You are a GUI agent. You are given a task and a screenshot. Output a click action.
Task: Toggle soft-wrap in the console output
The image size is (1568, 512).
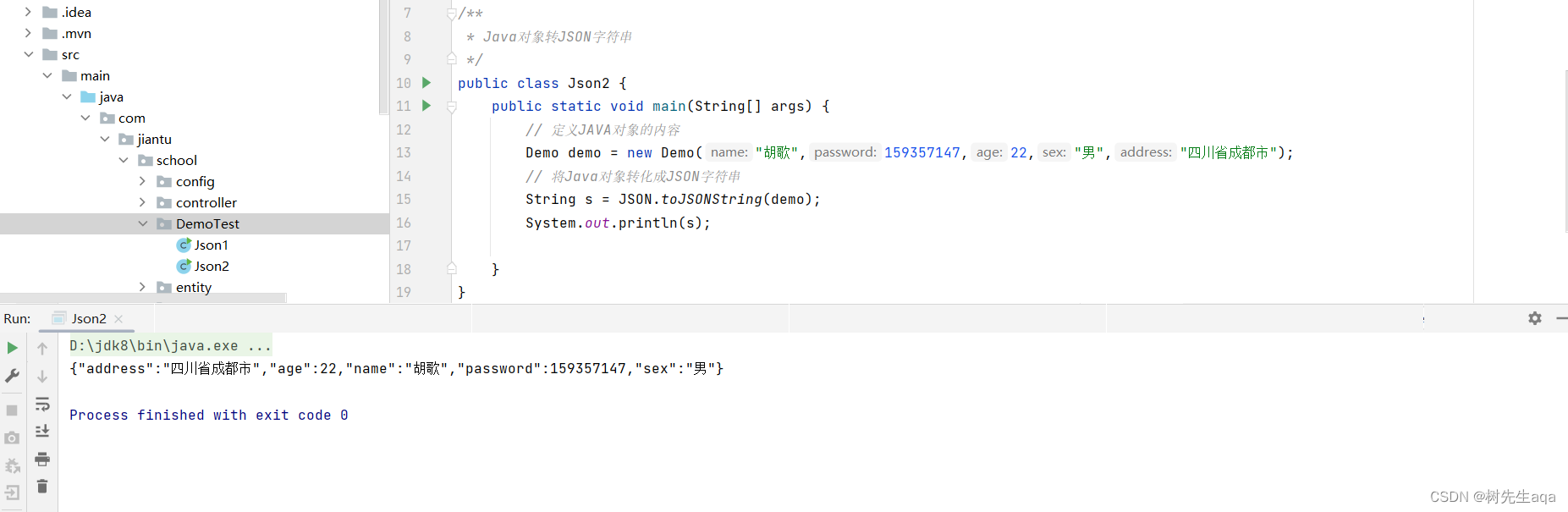pos(42,404)
